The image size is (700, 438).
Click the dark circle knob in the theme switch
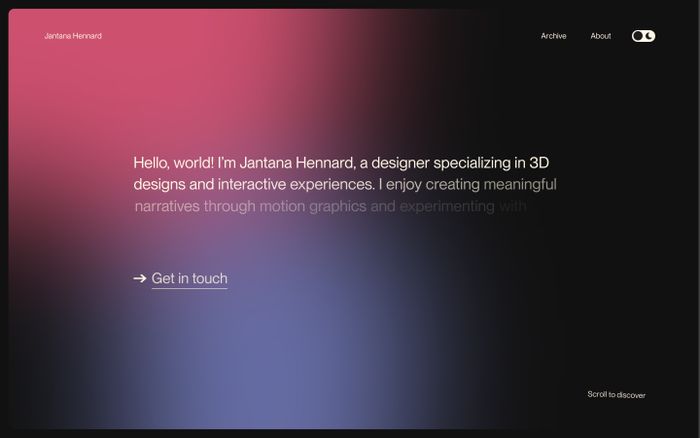638,36
